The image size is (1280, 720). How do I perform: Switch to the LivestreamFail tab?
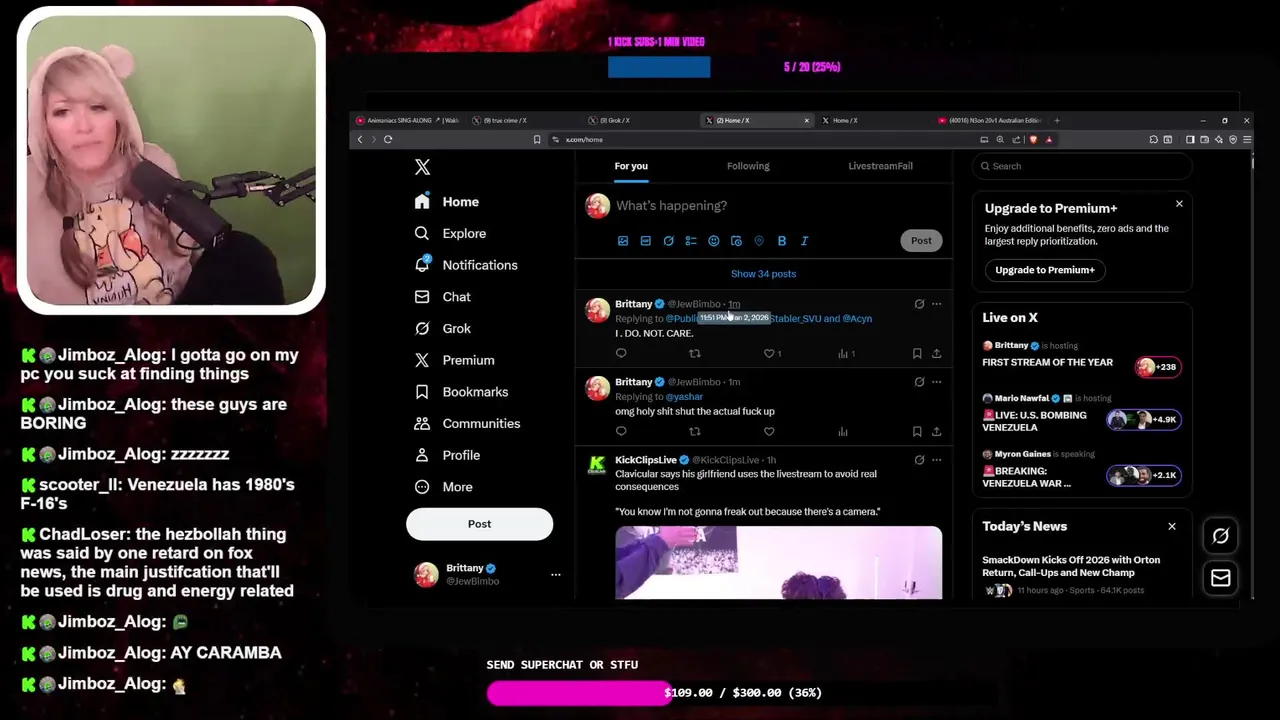(x=880, y=166)
